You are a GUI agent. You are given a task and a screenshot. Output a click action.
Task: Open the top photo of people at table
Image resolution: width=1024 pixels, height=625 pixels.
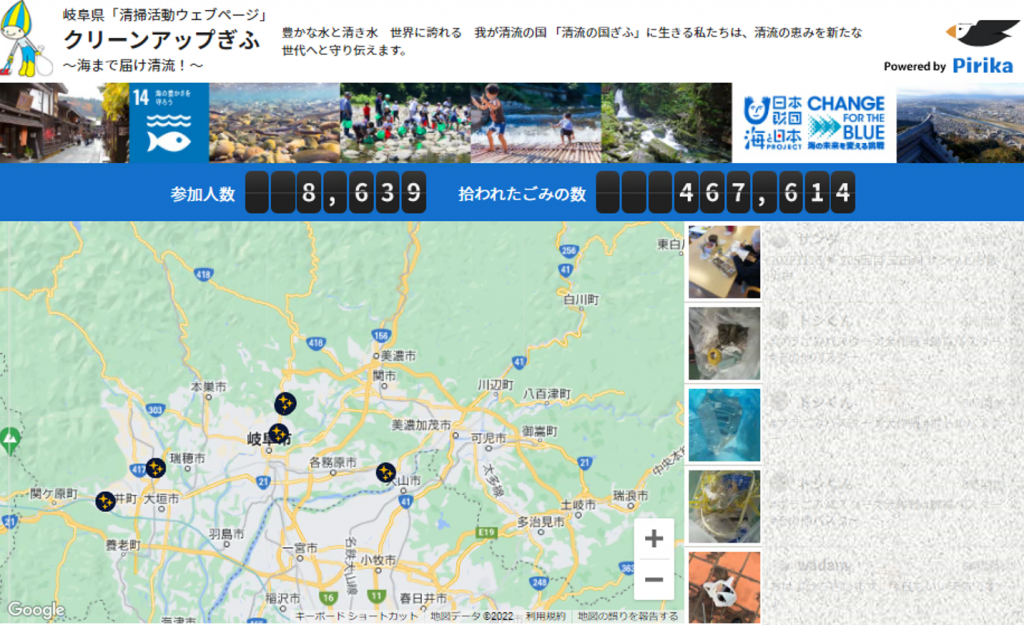pos(724,262)
